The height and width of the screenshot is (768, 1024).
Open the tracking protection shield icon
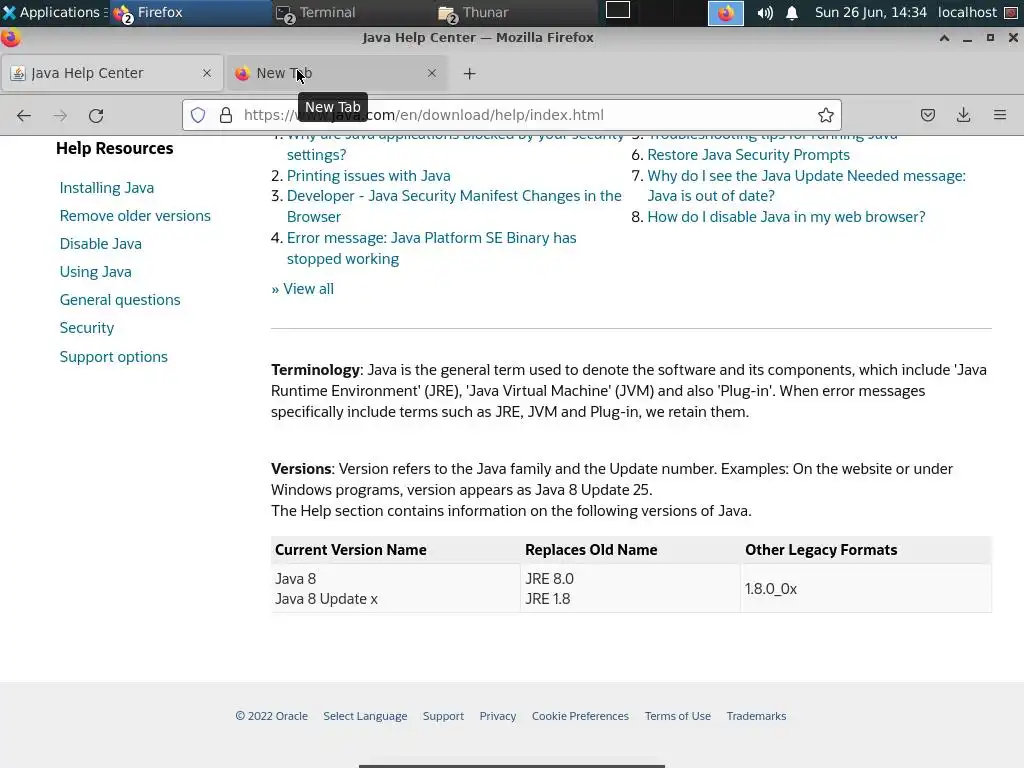(198, 115)
